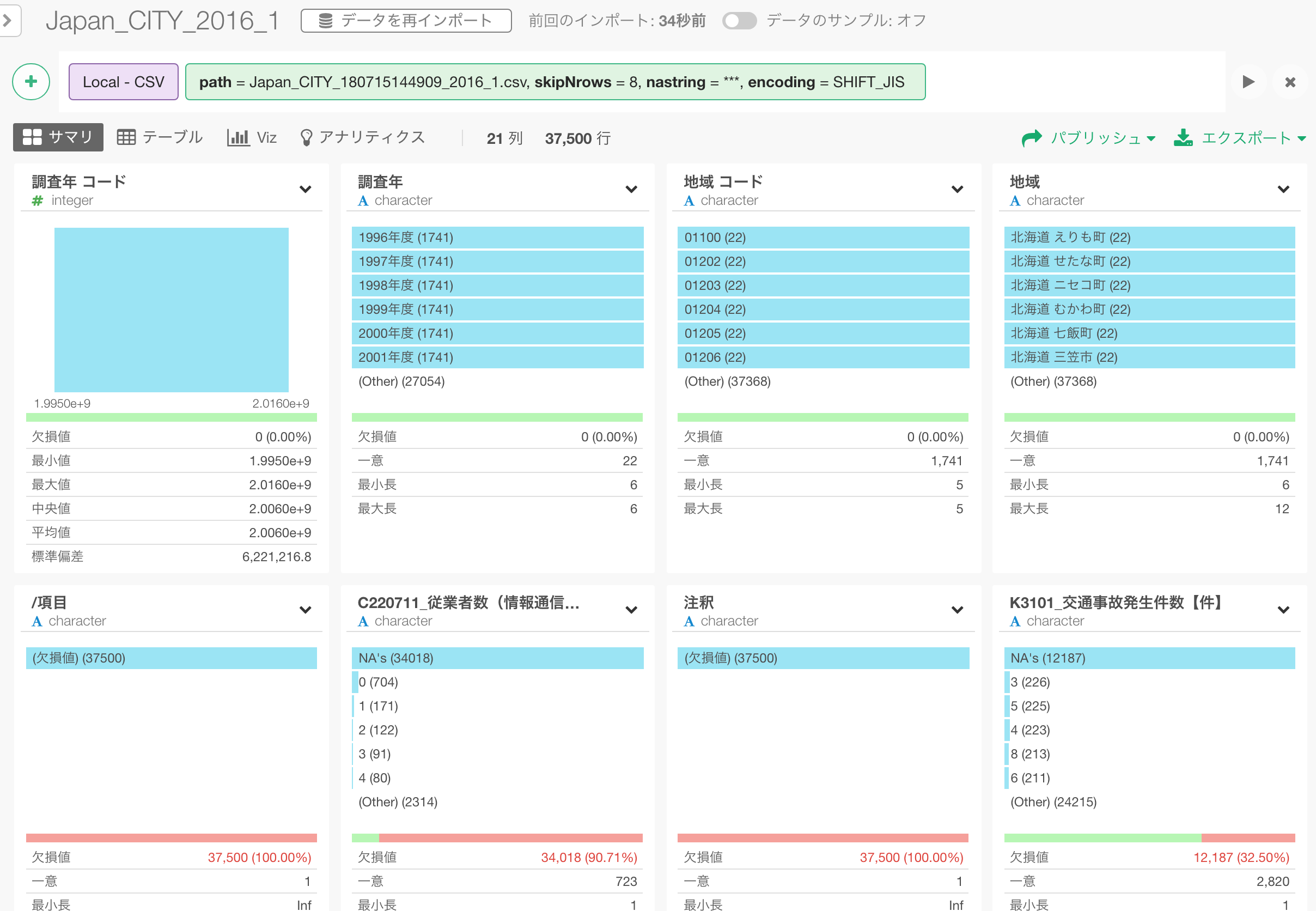Click green completeness bar under 調査年 コード
The width and height of the screenshot is (1316, 911).
pos(171,417)
